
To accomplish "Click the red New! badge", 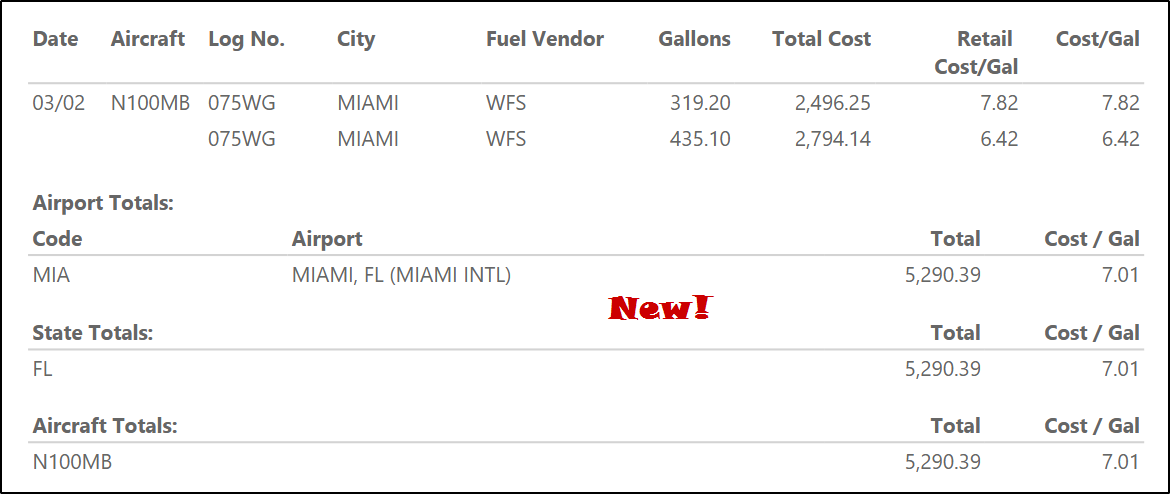I will (x=659, y=308).
